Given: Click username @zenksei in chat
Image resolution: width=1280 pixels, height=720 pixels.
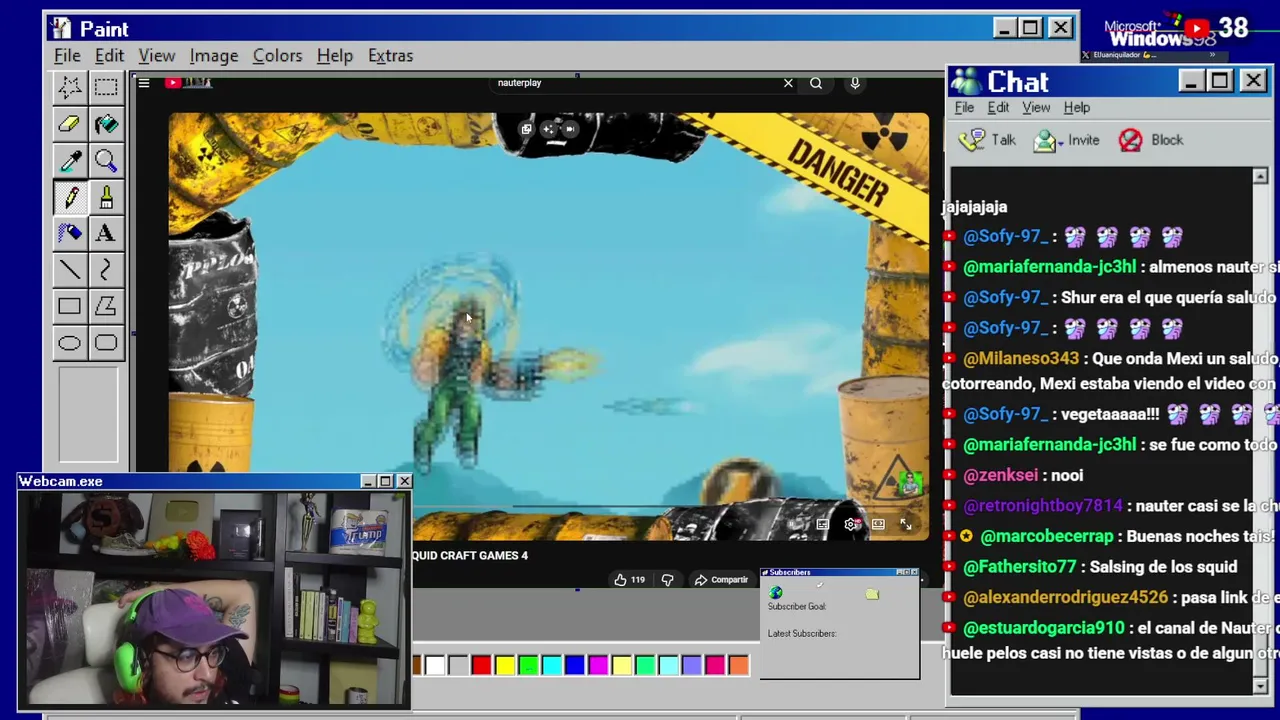Looking at the screenshot, I should 1000,476.
